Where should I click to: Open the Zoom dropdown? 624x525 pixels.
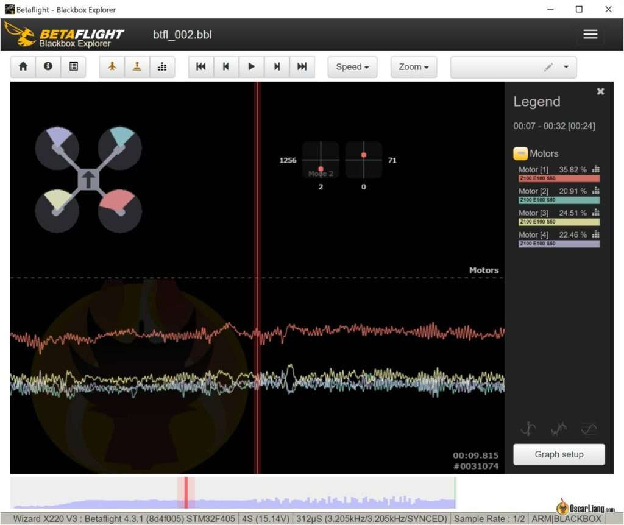coord(415,67)
